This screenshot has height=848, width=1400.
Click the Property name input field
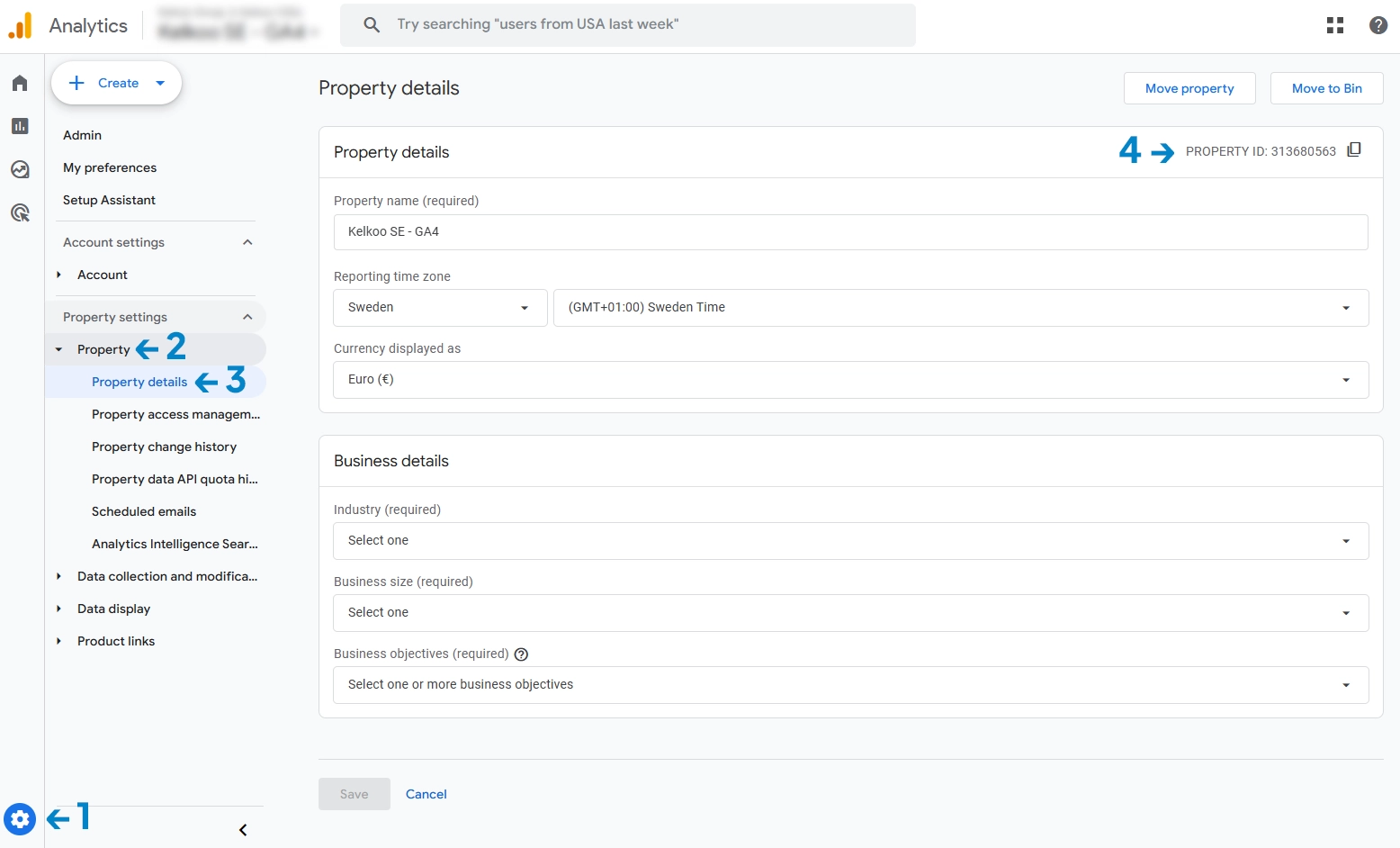[x=850, y=232]
